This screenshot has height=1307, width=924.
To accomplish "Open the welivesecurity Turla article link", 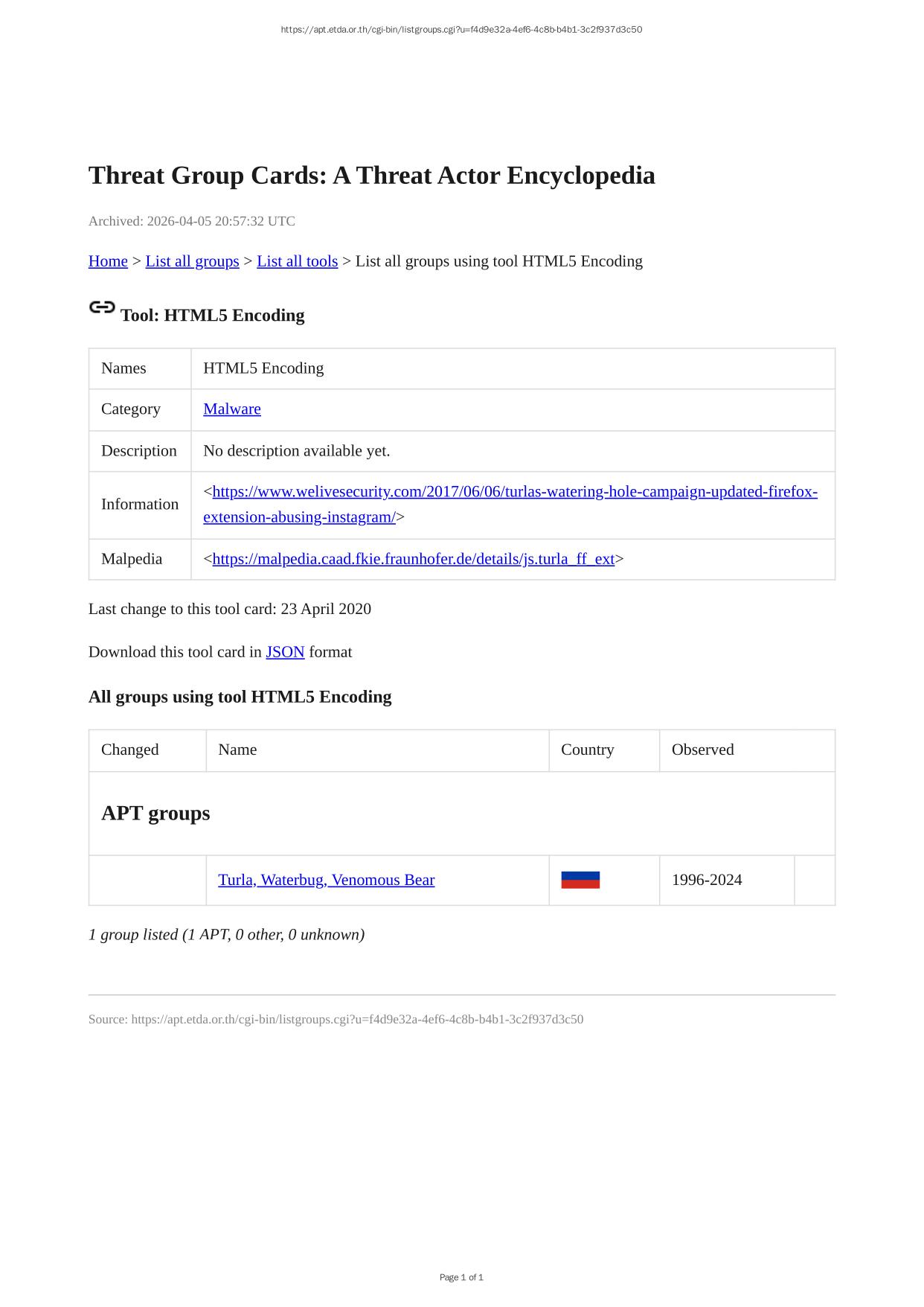I will 510,492.
